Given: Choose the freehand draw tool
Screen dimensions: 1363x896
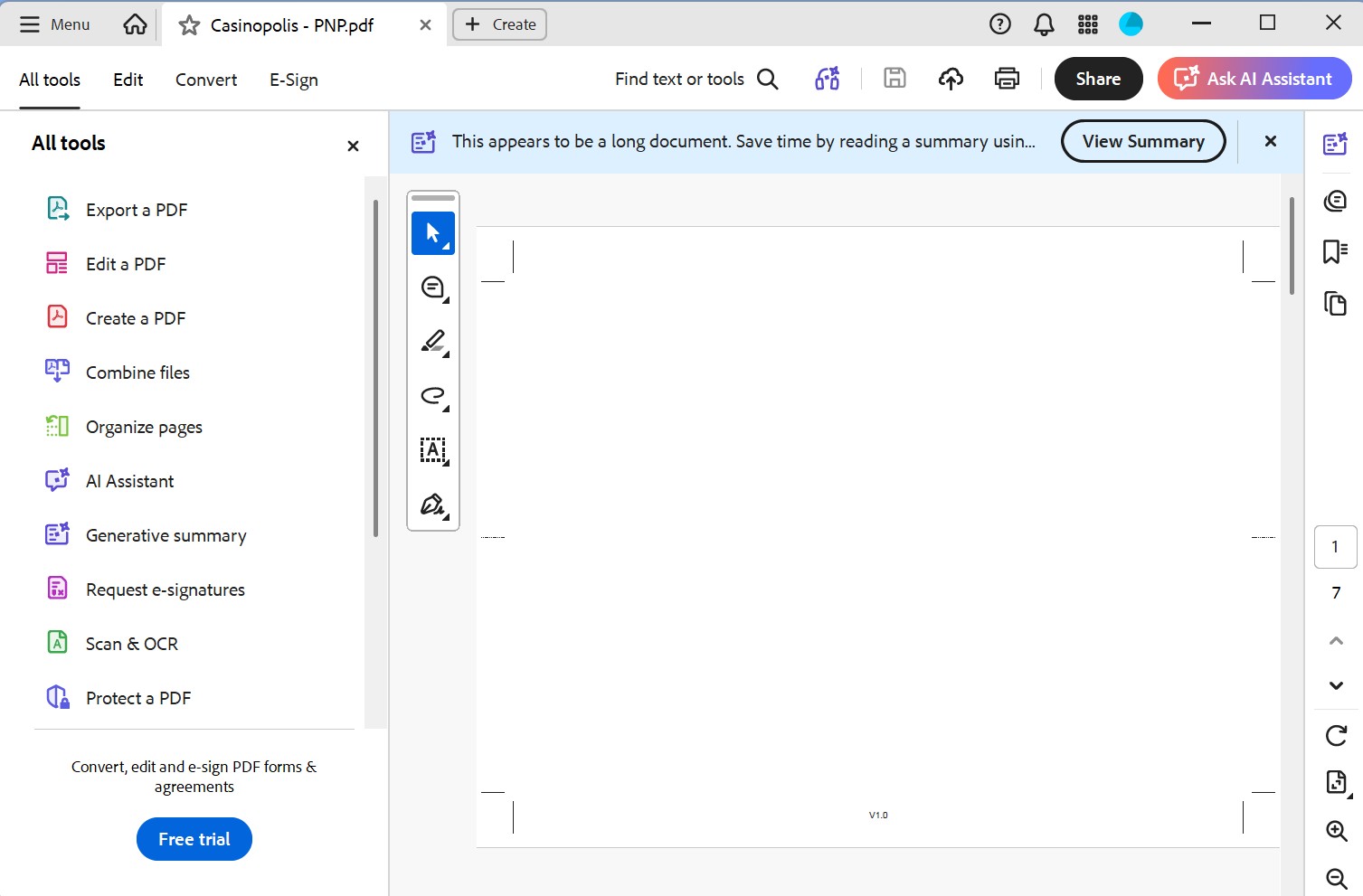Looking at the screenshot, I should (432, 396).
